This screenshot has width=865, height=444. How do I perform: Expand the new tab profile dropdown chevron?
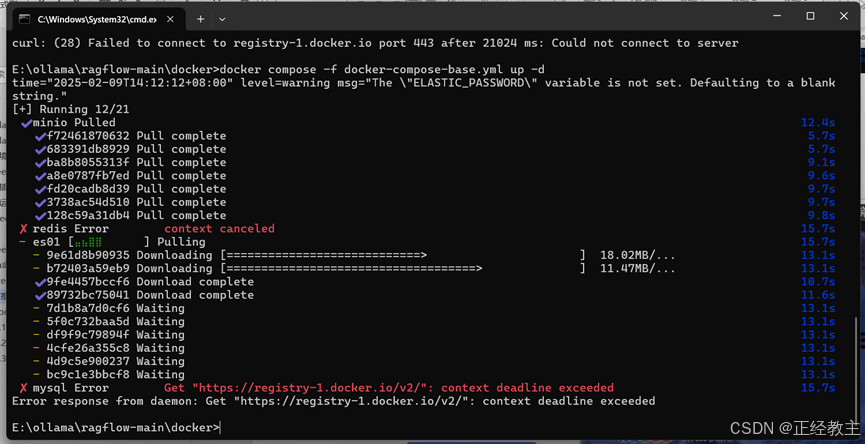point(222,19)
